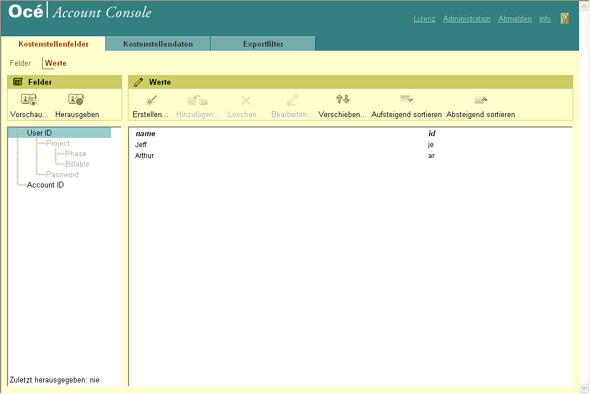Screen dimensions: 590x394
Task: Click the greyed Bearbeiten edit icon
Action: (292, 100)
